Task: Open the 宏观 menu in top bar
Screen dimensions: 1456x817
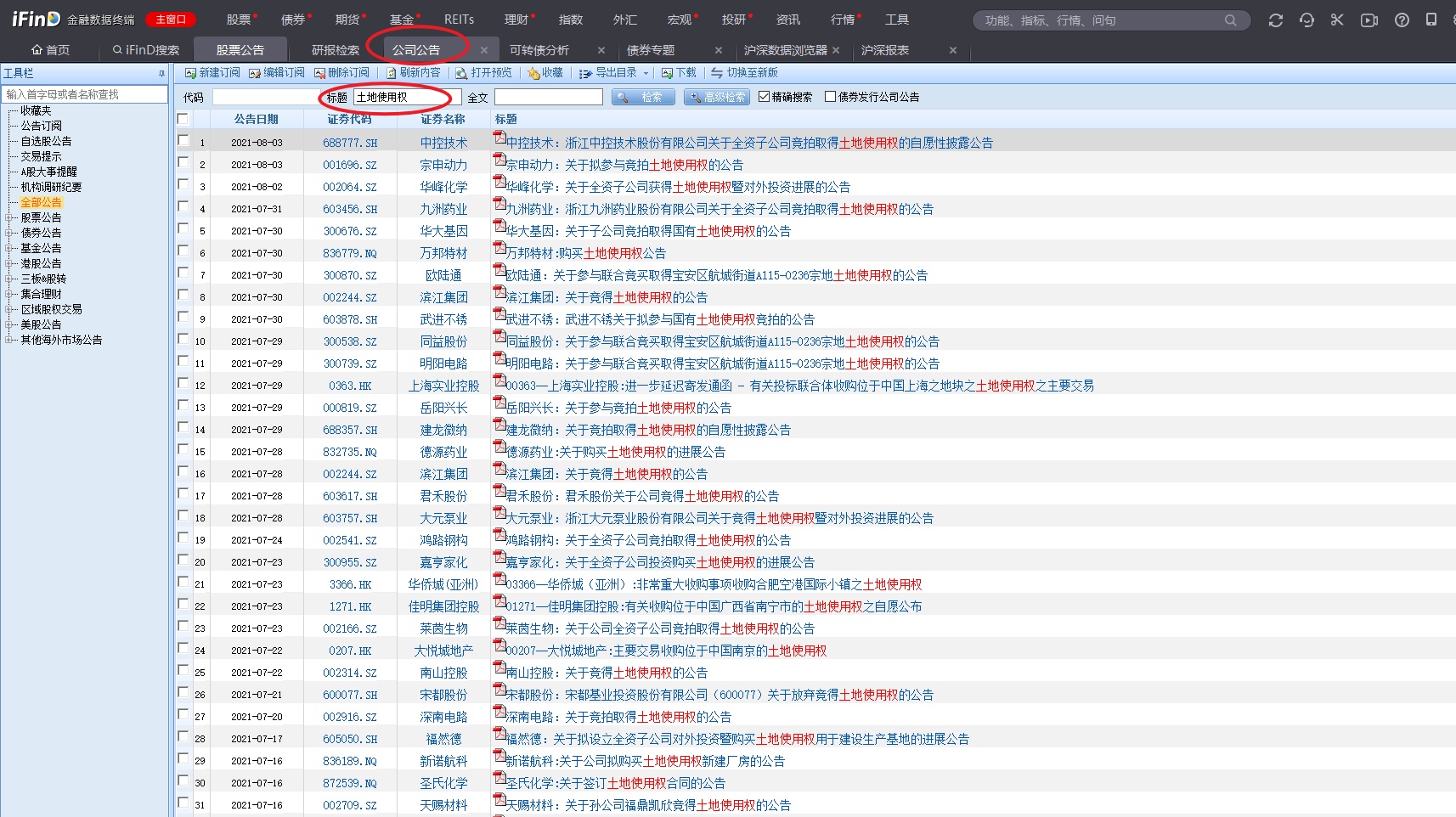Action: tap(679, 20)
